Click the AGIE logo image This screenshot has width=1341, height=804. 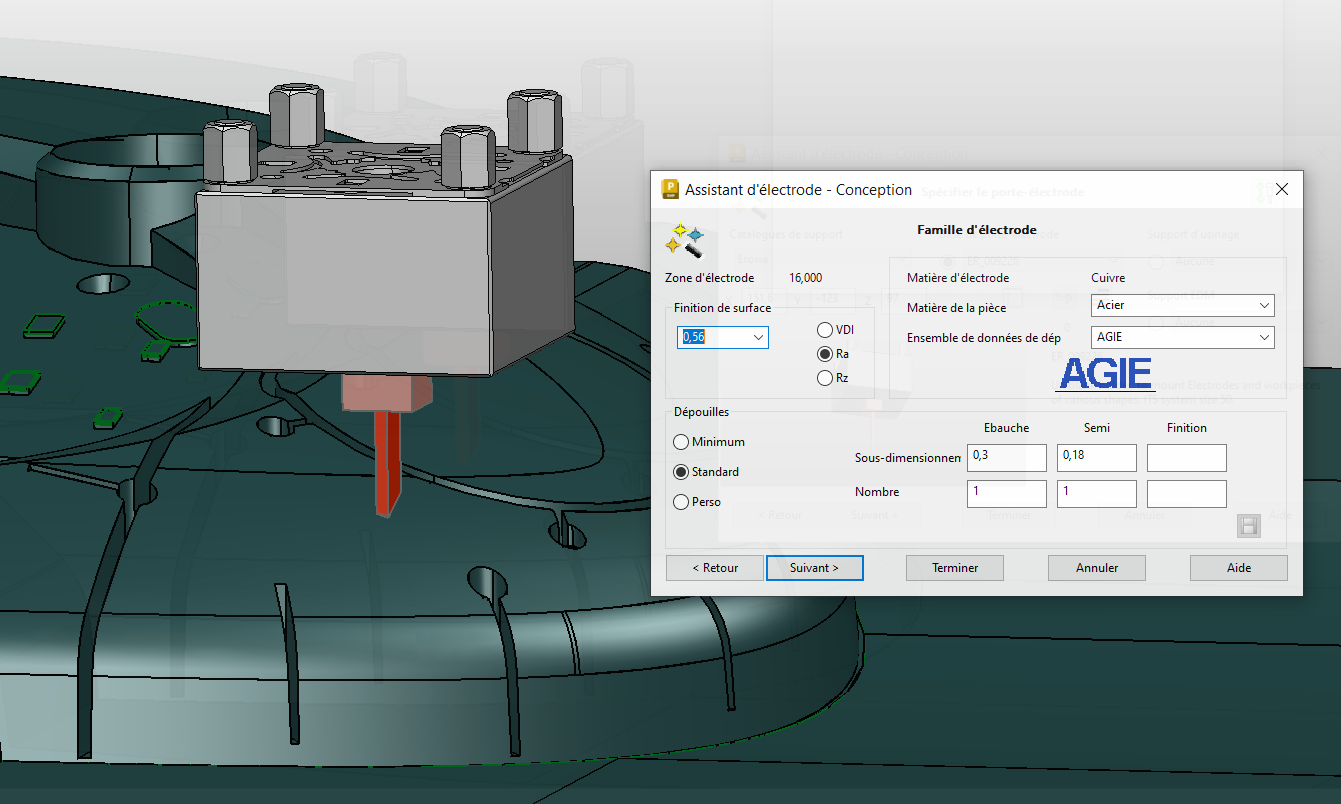point(1105,374)
